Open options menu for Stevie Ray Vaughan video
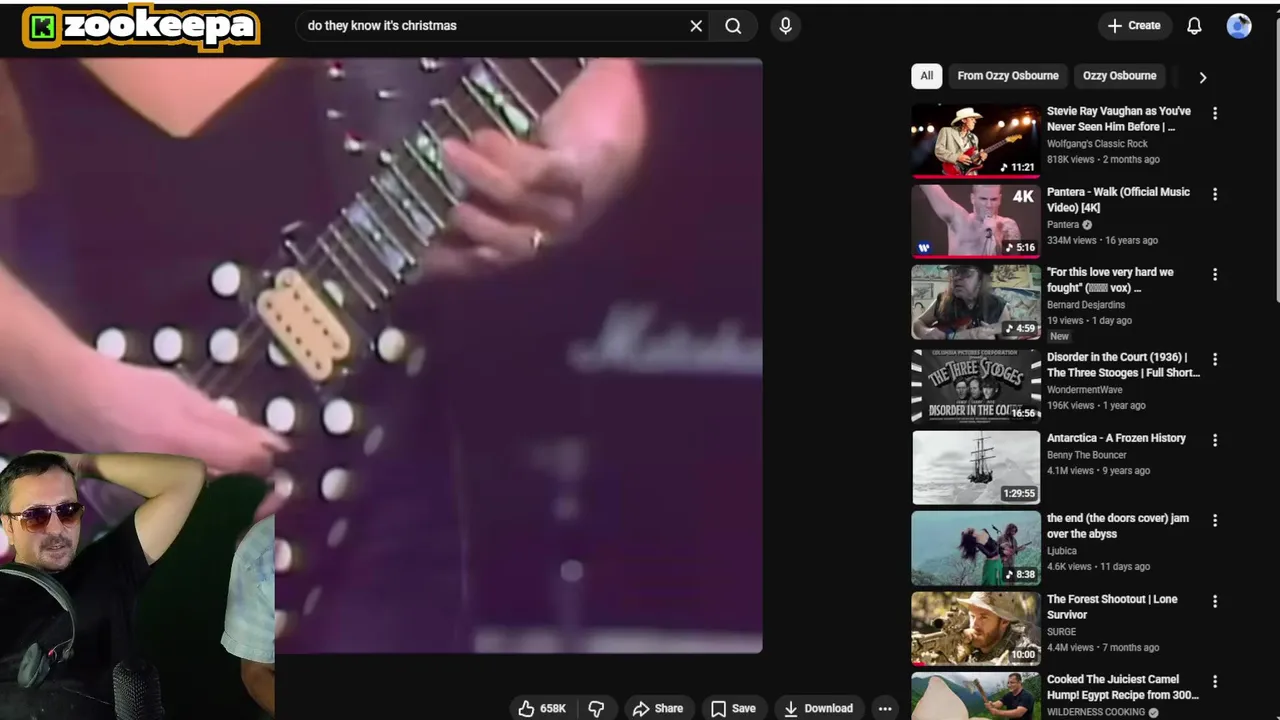Viewport: 1280px width, 720px height. tap(1215, 114)
